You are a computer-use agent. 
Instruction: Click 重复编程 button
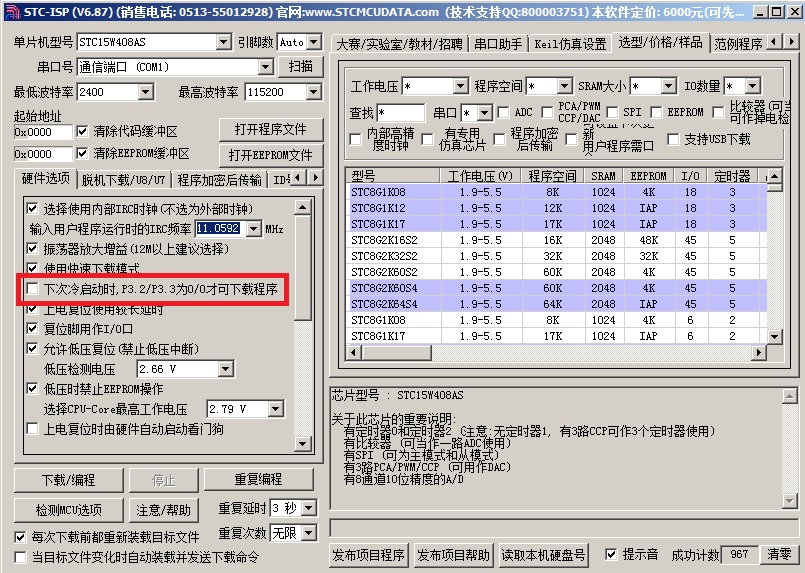(258, 480)
